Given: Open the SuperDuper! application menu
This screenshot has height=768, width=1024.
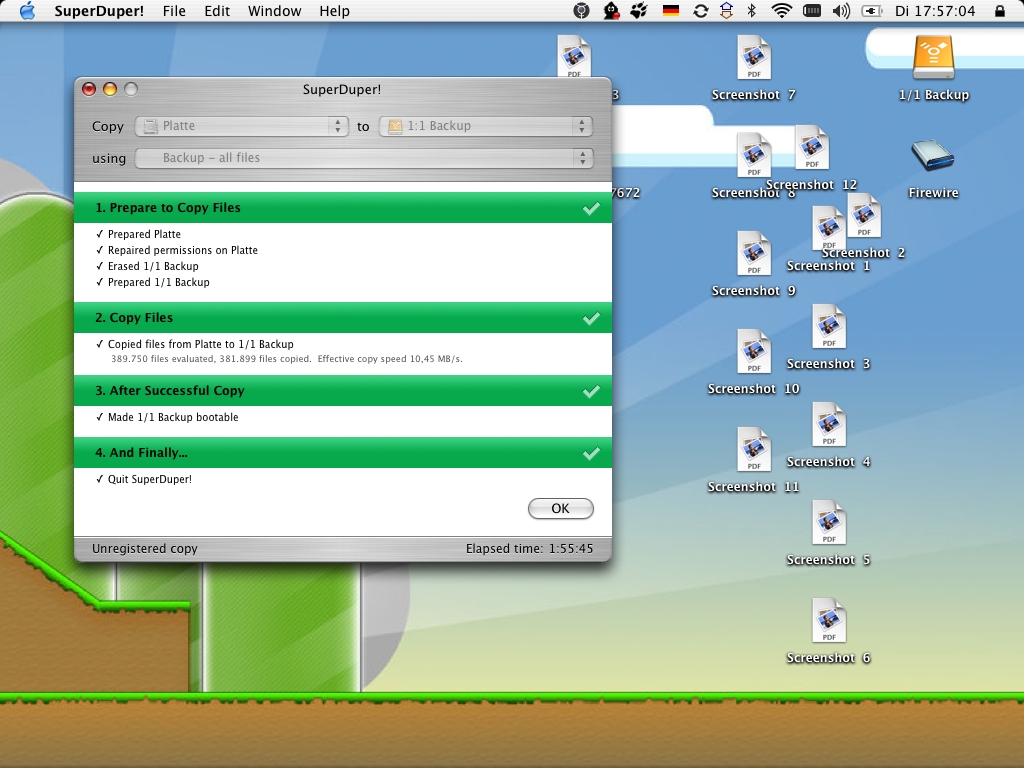Looking at the screenshot, I should pos(99,11).
